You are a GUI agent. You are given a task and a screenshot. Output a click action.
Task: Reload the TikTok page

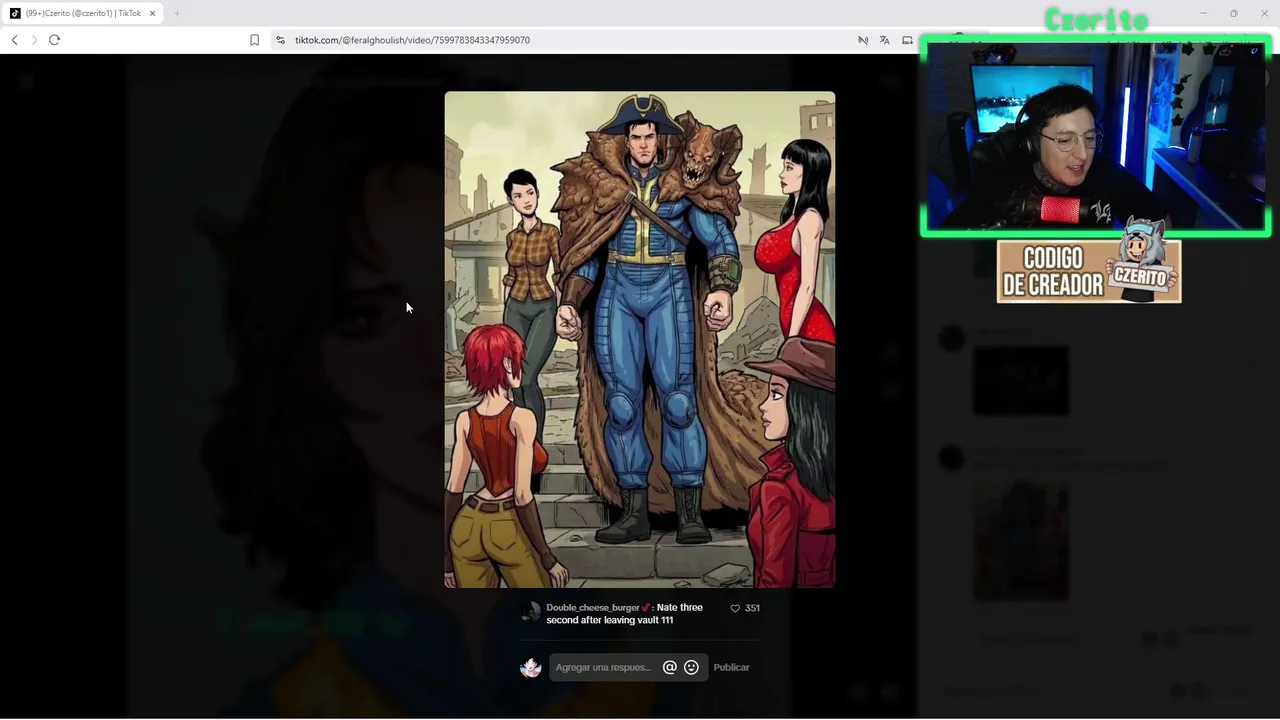click(x=54, y=40)
